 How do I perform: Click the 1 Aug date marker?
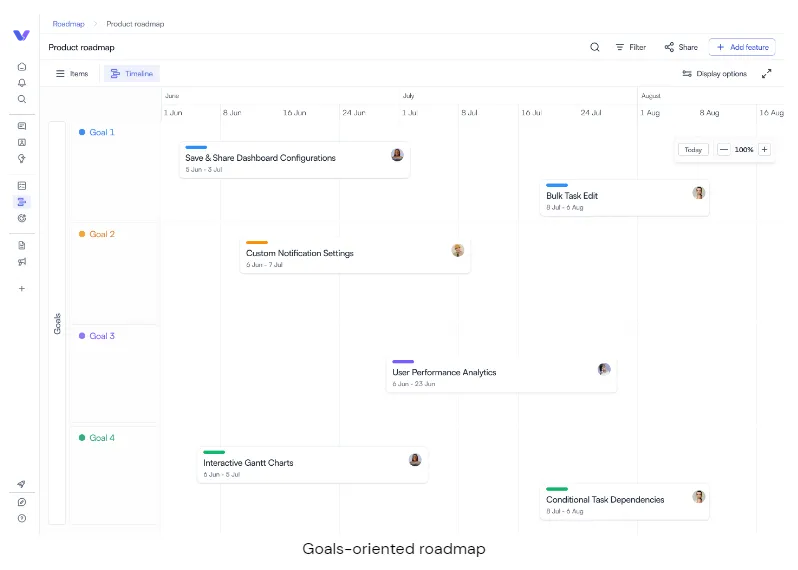650,113
